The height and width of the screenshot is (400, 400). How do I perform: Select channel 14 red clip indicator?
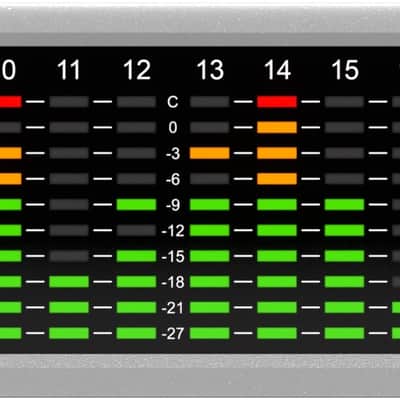[277, 102]
